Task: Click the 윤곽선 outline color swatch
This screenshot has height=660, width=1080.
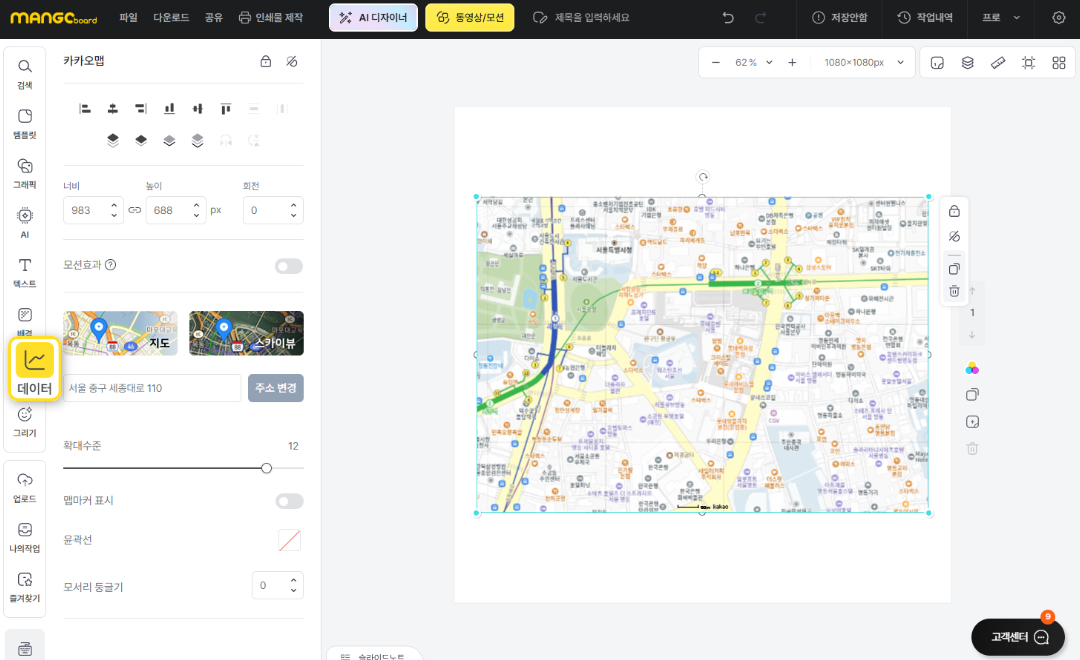Action: click(x=289, y=540)
